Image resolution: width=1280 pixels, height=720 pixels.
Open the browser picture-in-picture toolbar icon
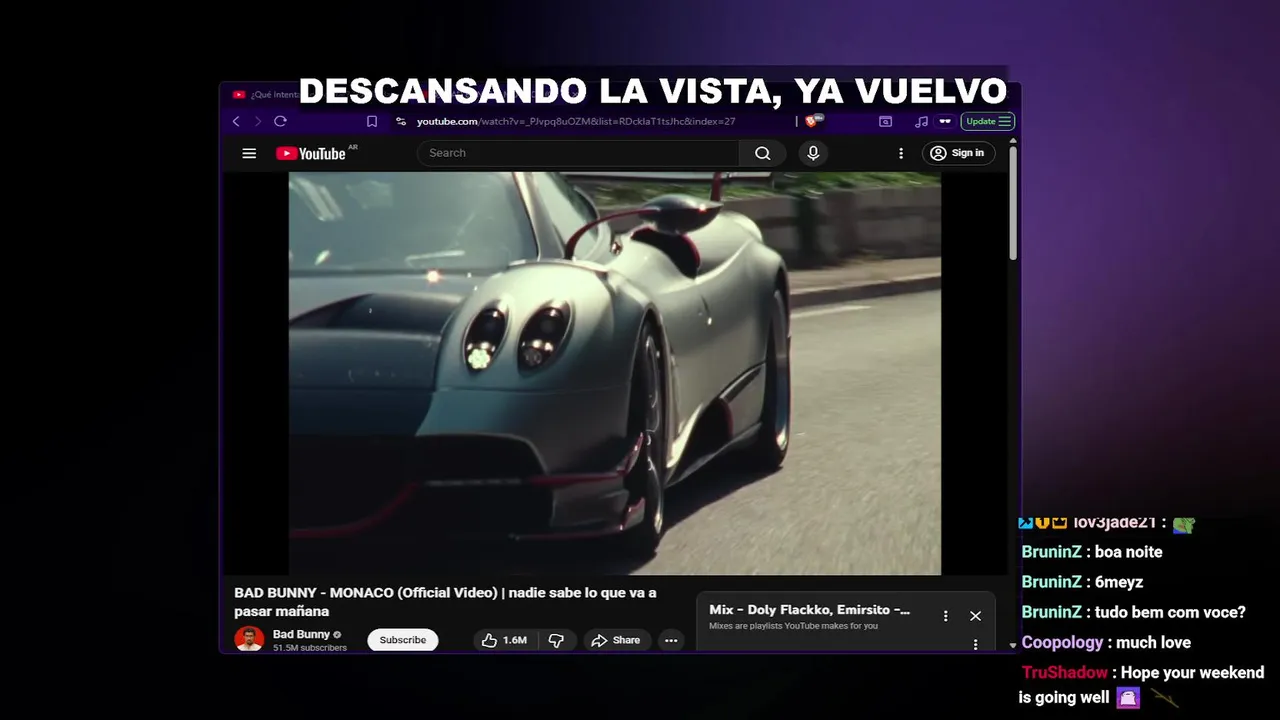click(x=885, y=121)
